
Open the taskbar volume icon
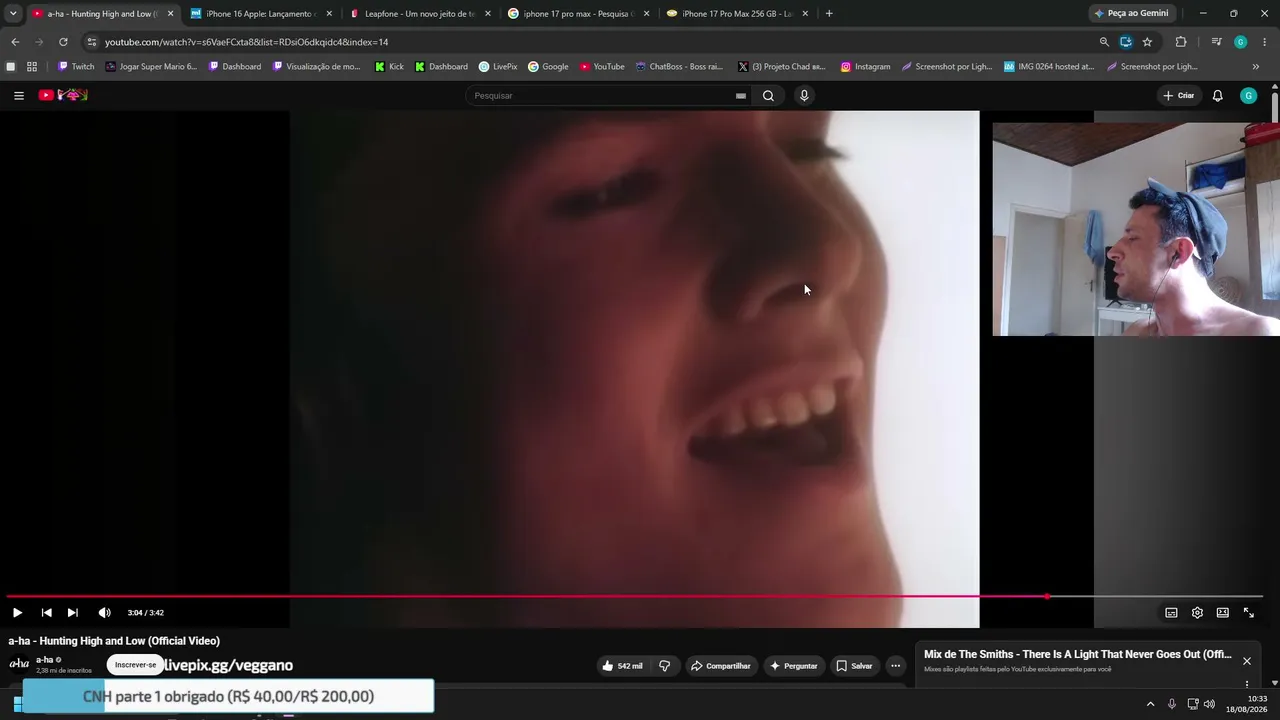(x=1209, y=704)
